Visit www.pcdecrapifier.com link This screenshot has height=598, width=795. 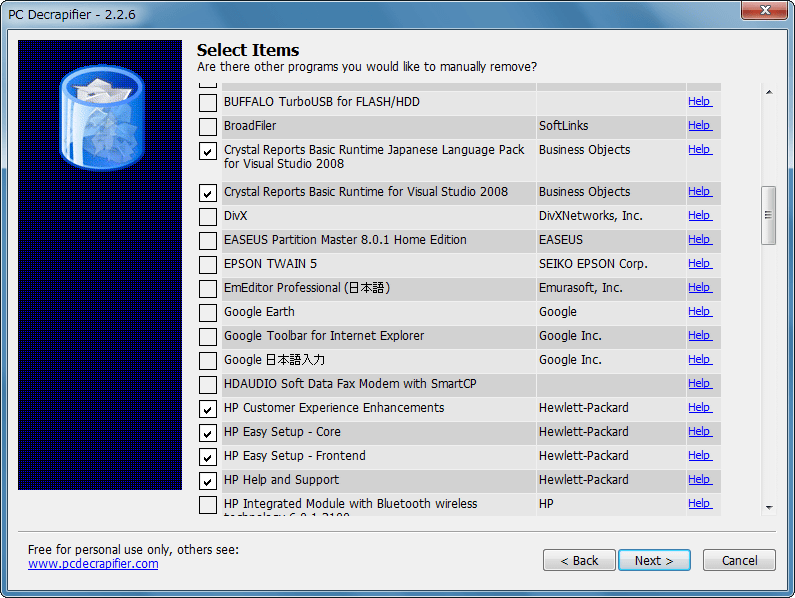click(x=93, y=564)
